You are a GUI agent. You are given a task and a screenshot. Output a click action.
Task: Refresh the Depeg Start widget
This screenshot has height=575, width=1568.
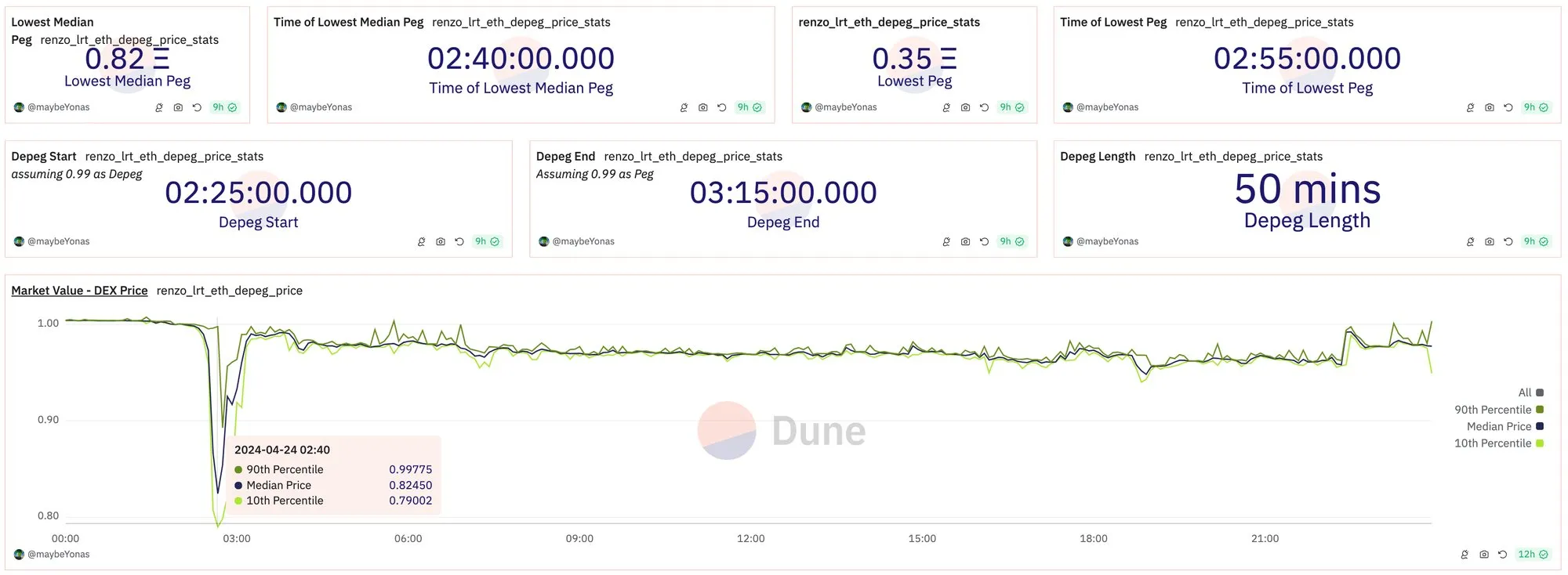click(x=459, y=241)
